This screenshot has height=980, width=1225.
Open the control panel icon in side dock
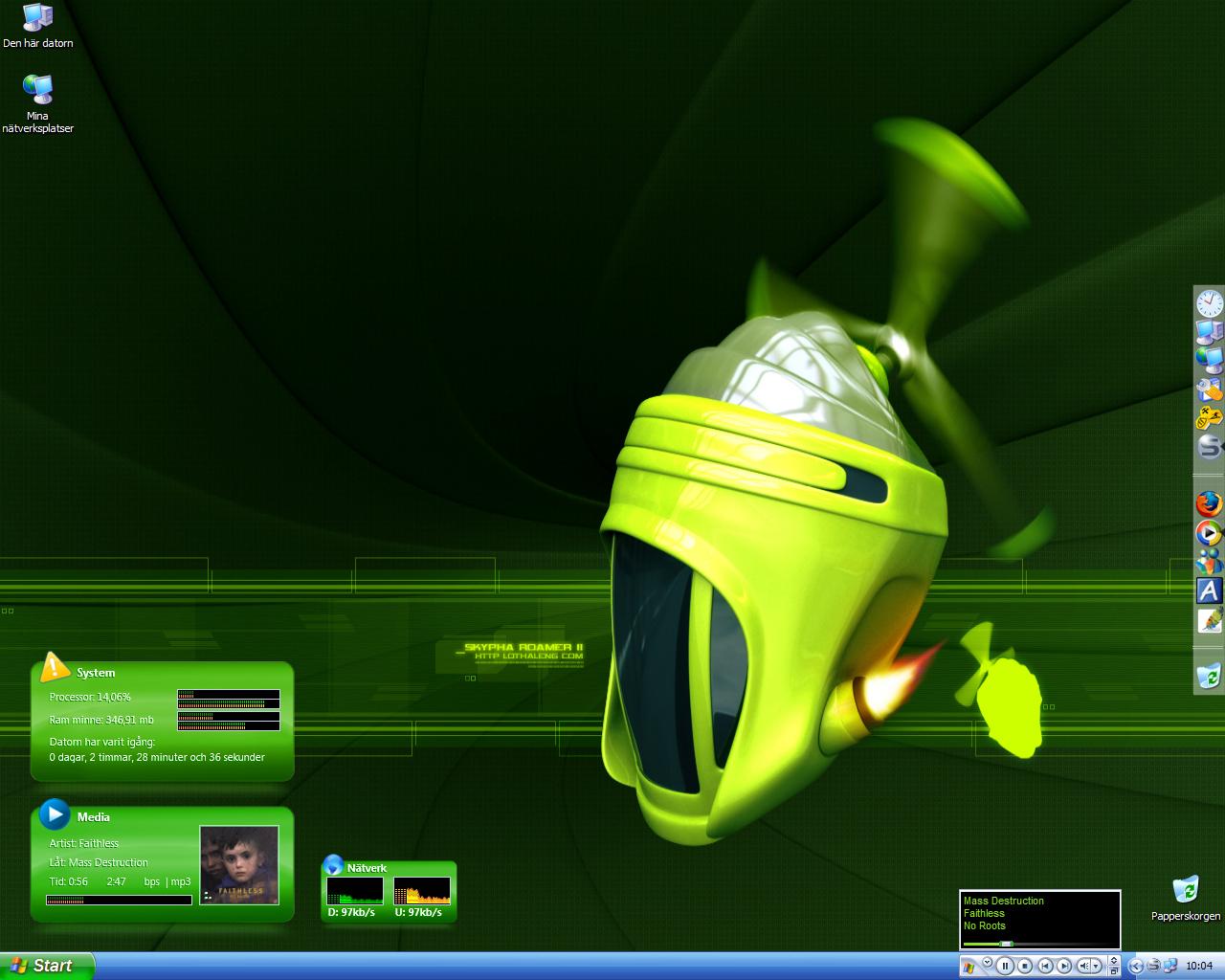(x=1210, y=389)
